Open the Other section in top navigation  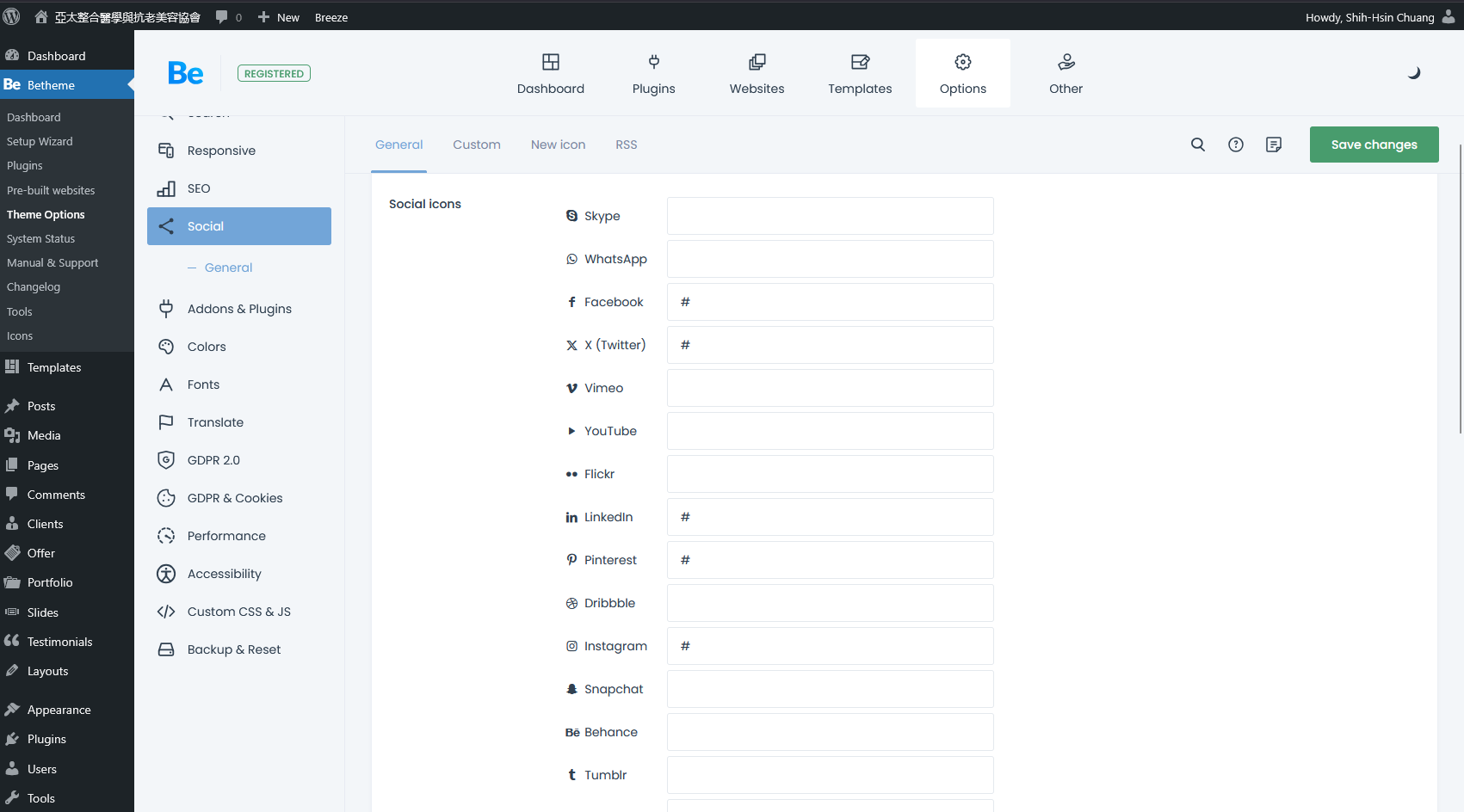tap(1066, 73)
